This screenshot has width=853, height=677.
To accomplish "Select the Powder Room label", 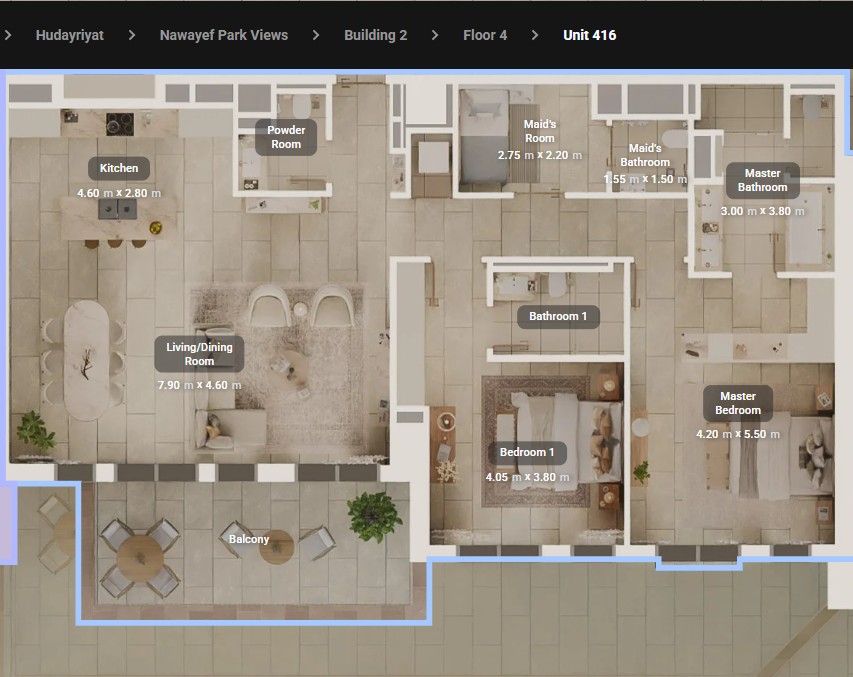I will point(286,137).
